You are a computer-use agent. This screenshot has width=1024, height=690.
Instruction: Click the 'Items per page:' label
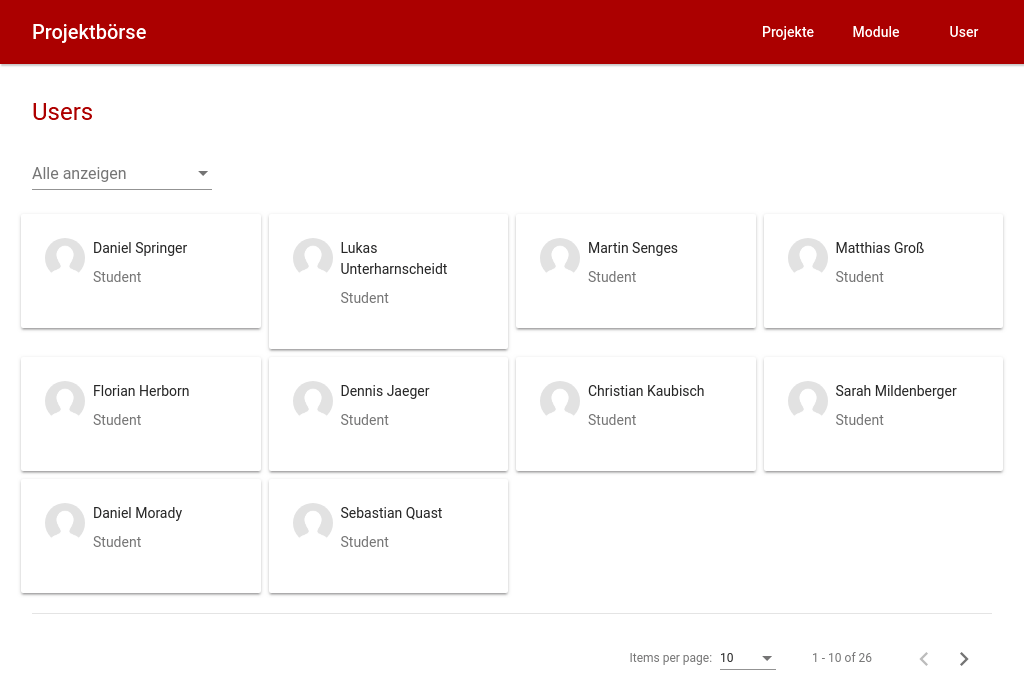pyautogui.click(x=670, y=658)
